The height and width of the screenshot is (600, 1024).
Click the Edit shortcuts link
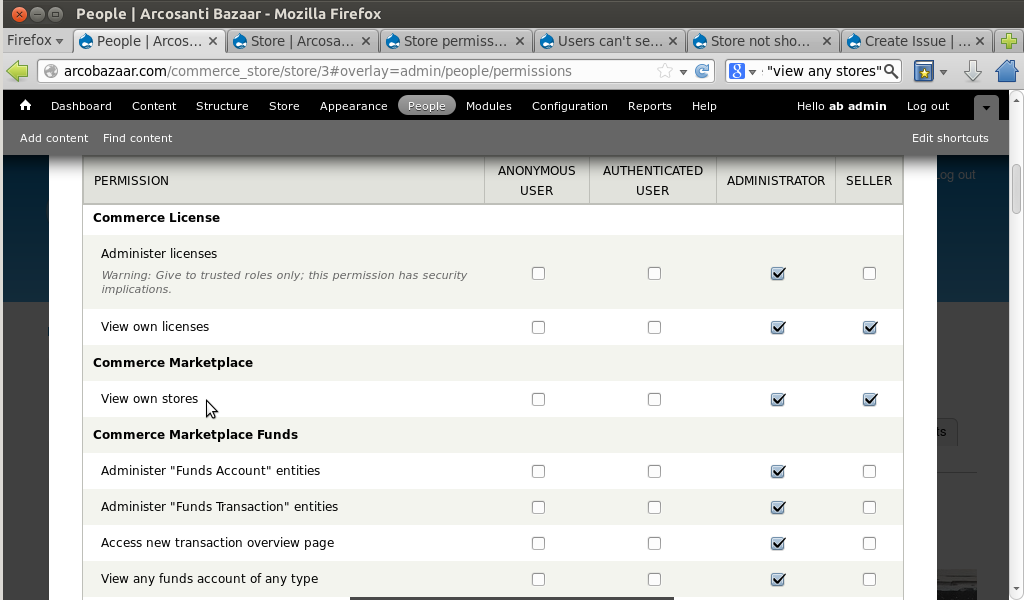[950, 138]
